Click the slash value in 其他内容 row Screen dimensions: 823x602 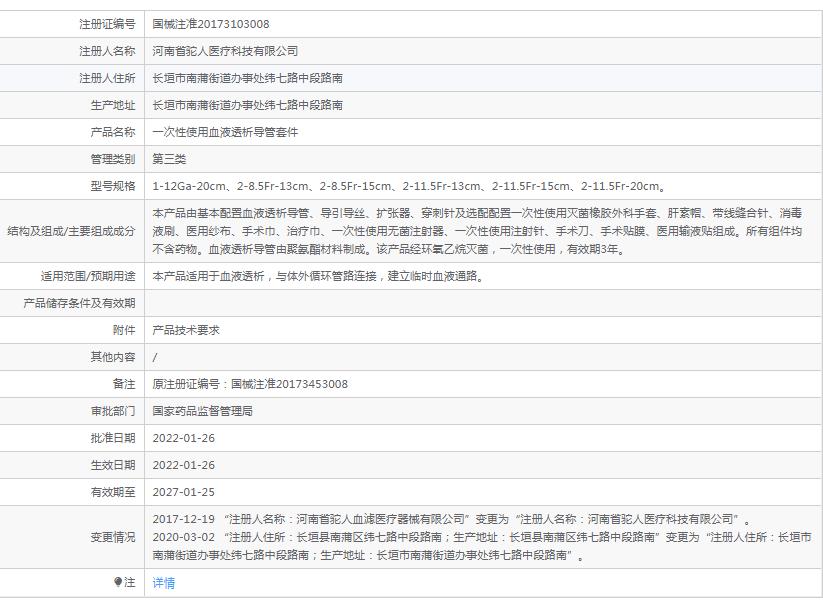(155, 357)
